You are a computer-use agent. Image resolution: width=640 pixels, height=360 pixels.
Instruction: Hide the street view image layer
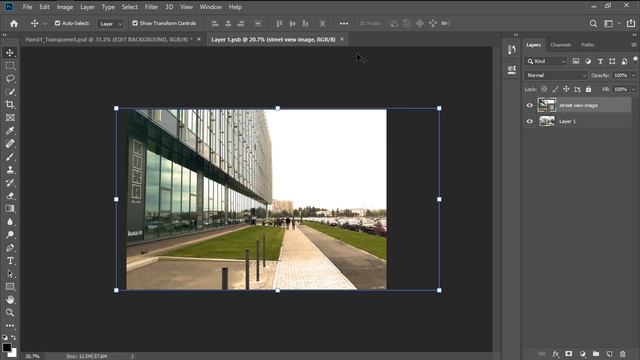(x=529, y=105)
